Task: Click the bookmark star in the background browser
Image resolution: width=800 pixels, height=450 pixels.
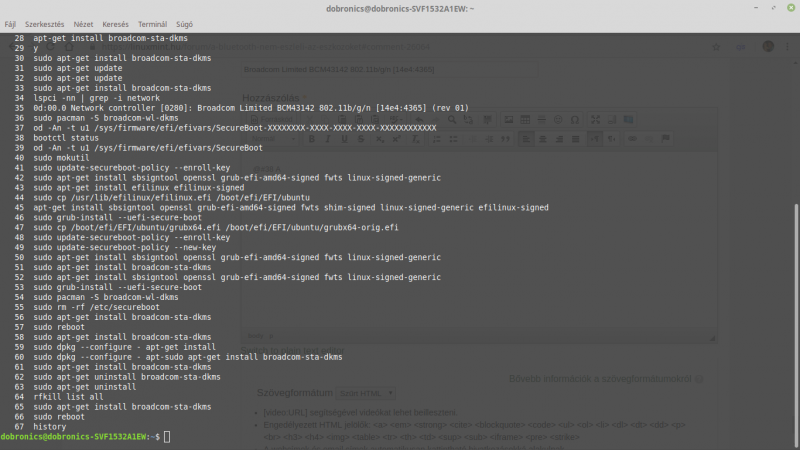Action: [716, 47]
